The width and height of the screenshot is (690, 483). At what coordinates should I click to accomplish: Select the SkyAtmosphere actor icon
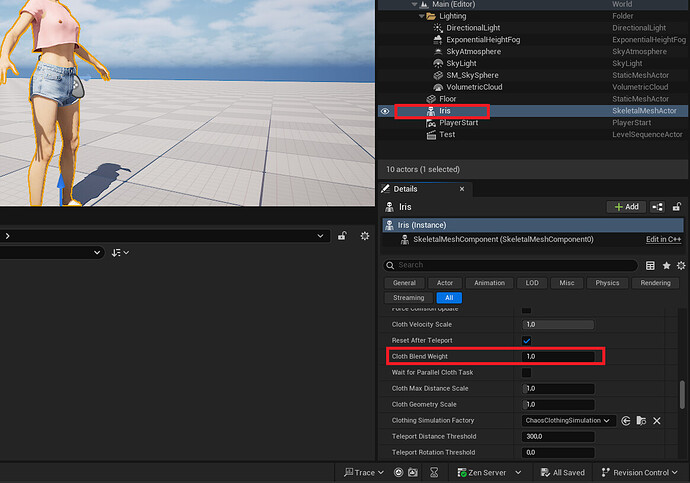(438, 52)
